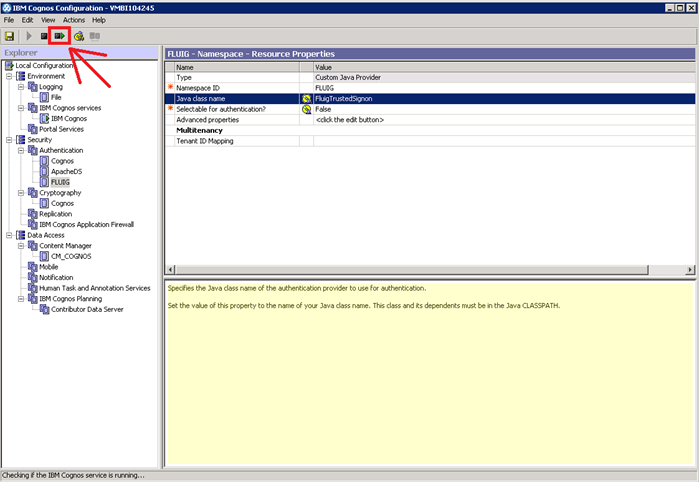The height and width of the screenshot is (482, 699).
Task: Collapse the Environment tree node
Action: 9,76
